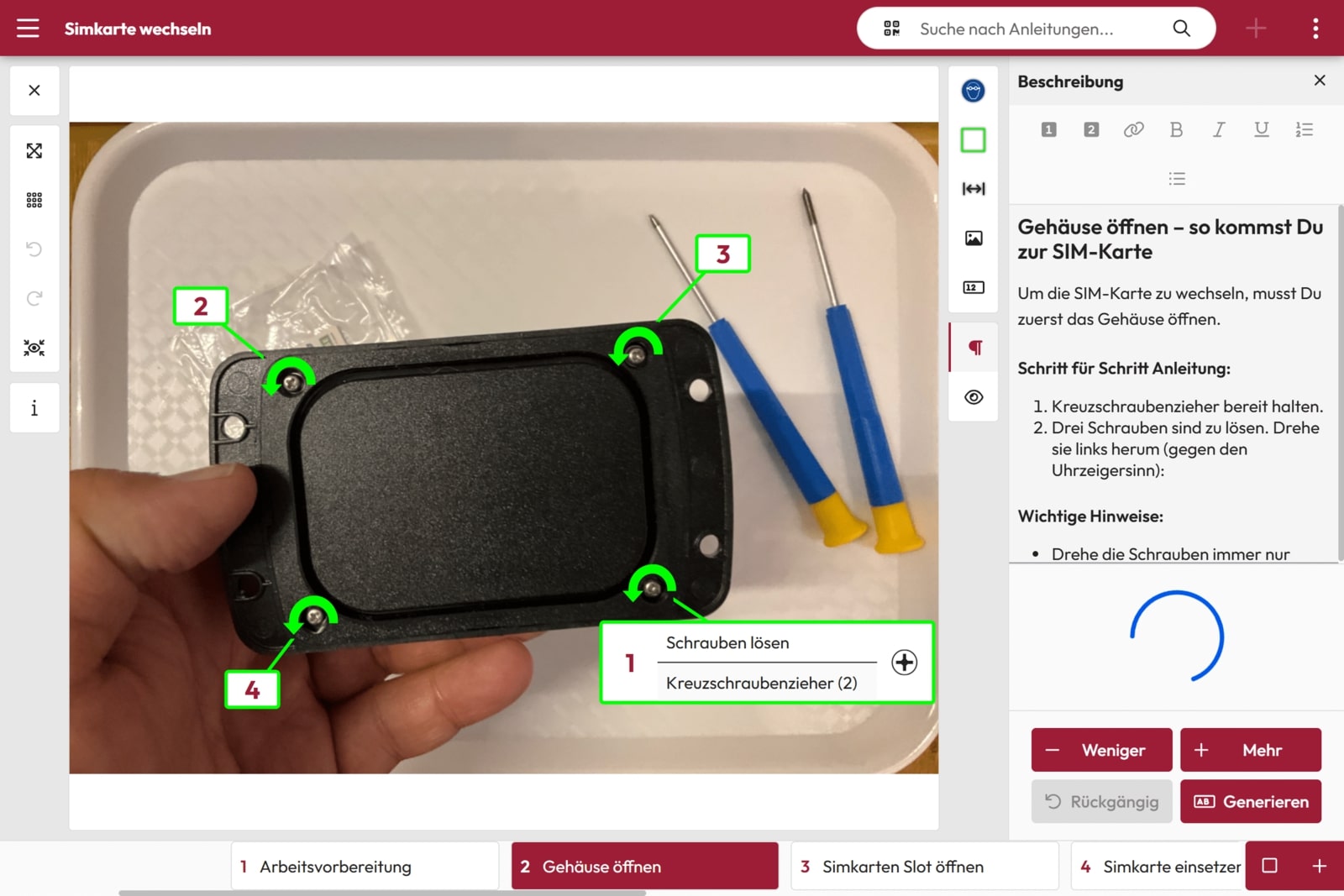Expand description with Mehr button
The width and height of the screenshot is (1344, 896).
tap(1250, 750)
